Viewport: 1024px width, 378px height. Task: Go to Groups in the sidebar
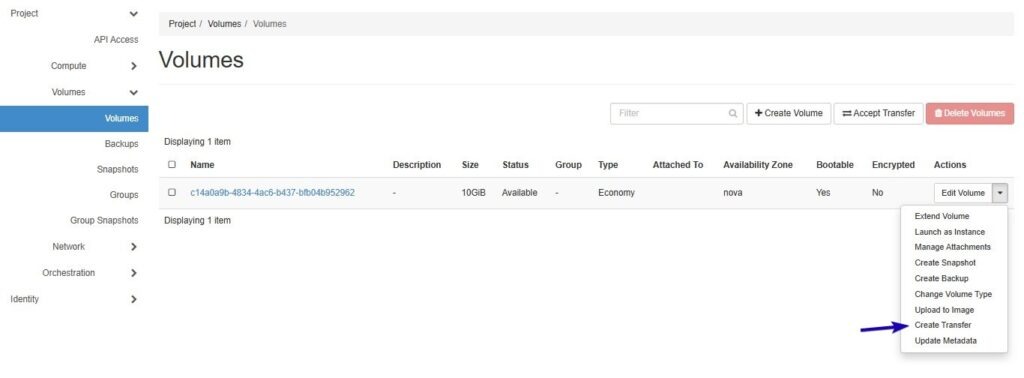(x=124, y=195)
